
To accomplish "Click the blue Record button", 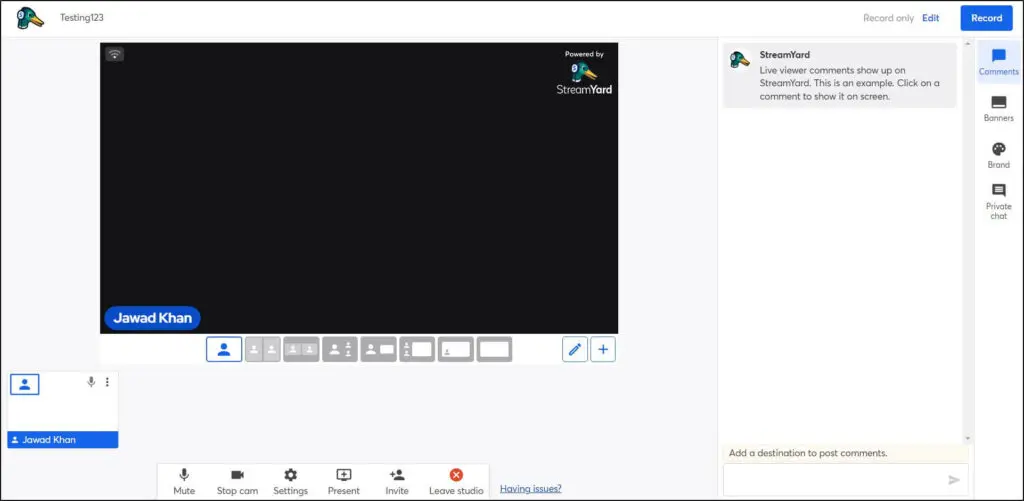I will point(986,18).
